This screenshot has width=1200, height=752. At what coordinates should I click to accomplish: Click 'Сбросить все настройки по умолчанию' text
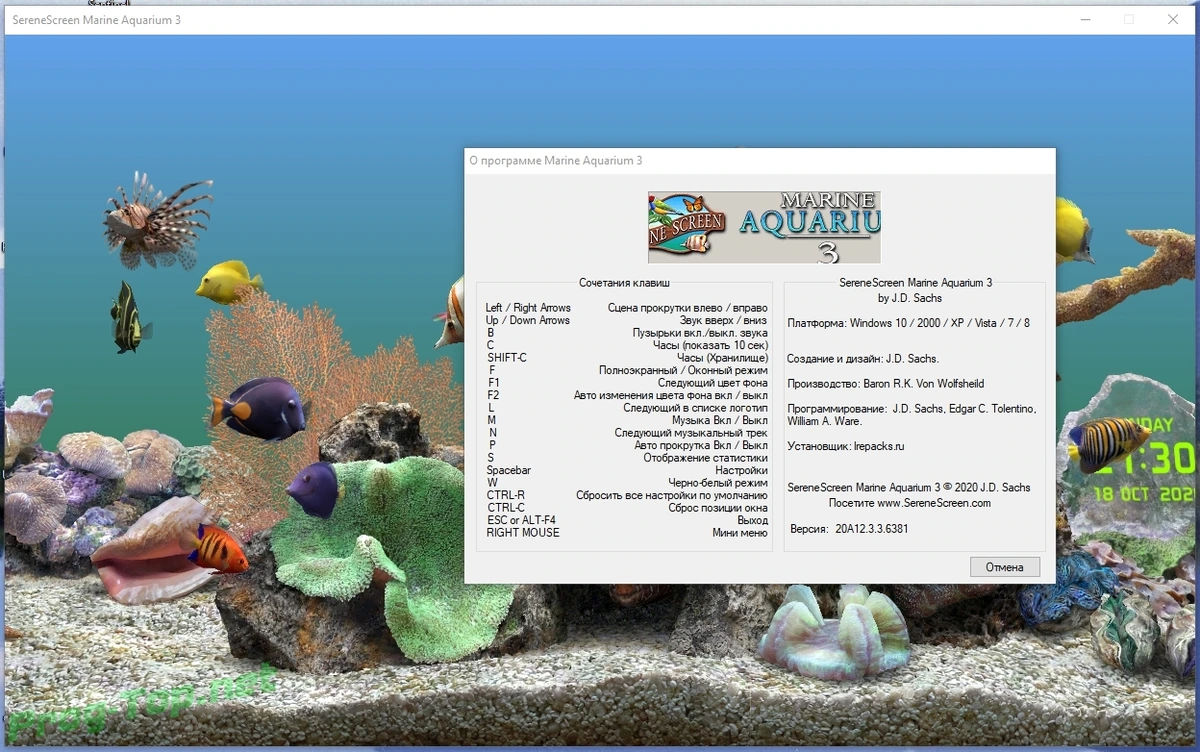coord(672,495)
